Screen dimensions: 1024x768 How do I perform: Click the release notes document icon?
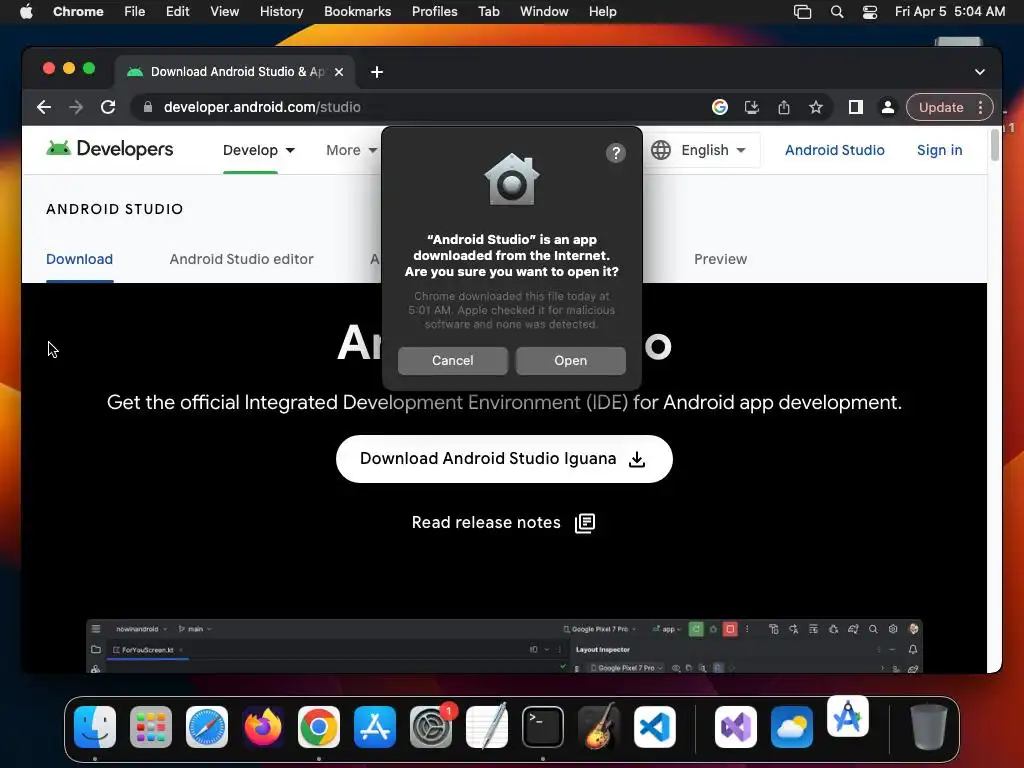click(x=584, y=523)
